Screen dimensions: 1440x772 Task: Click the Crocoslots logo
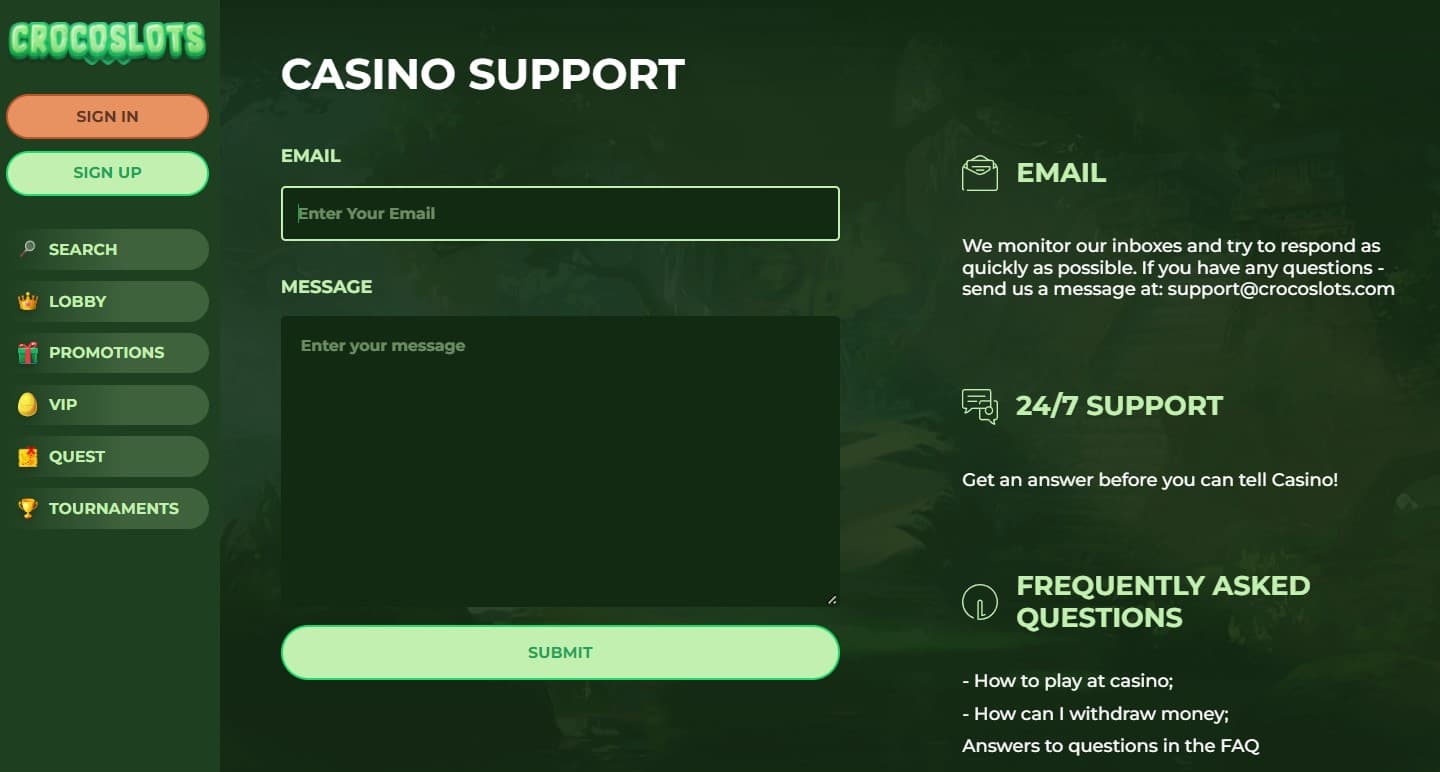pos(107,42)
